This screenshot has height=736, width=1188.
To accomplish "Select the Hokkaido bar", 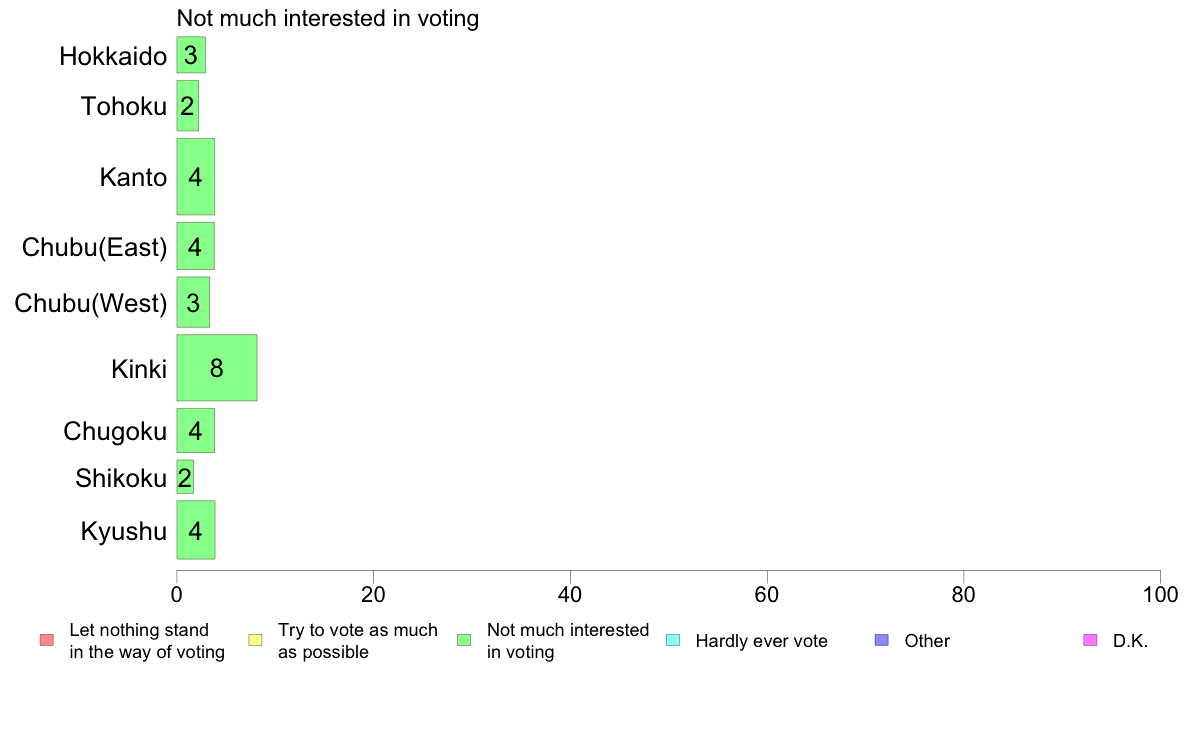I will (191, 55).
